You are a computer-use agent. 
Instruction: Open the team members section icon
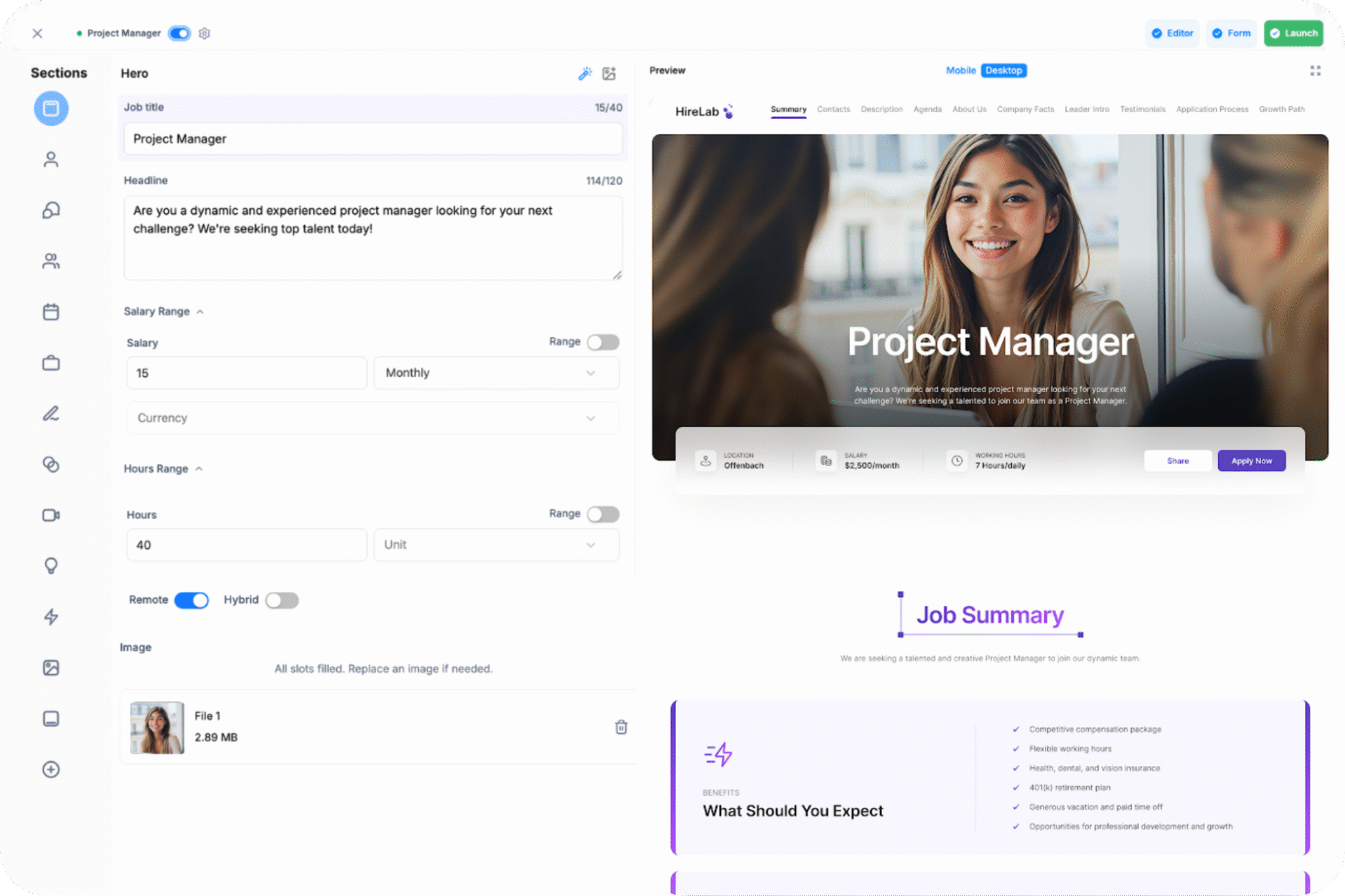click(51, 261)
